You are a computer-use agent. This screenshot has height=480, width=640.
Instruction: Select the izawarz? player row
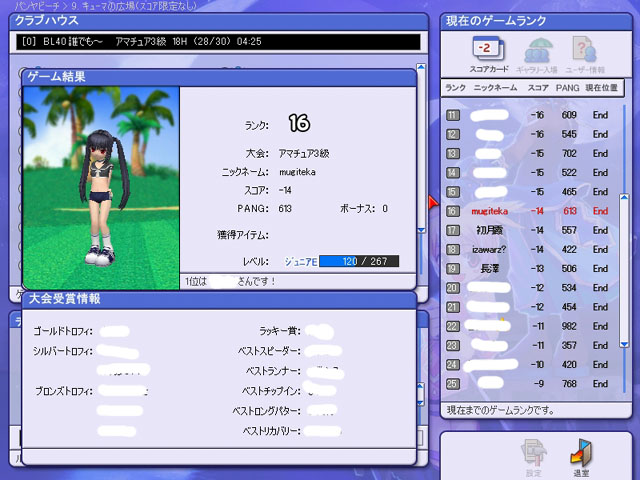click(530, 249)
